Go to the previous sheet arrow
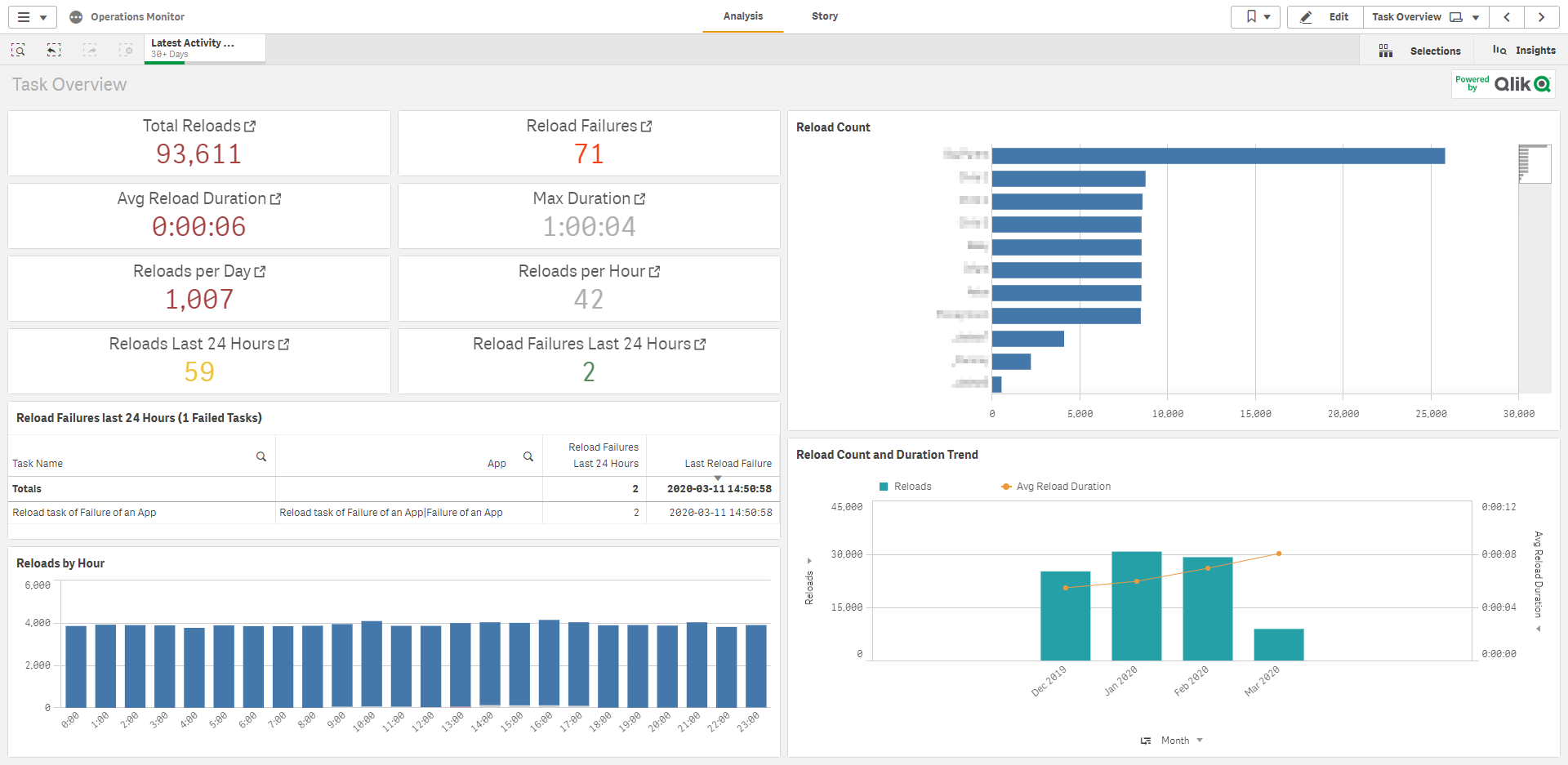The height and width of the screenshot is (765, 1568). pyautogui.click(x=1507, y=17)
